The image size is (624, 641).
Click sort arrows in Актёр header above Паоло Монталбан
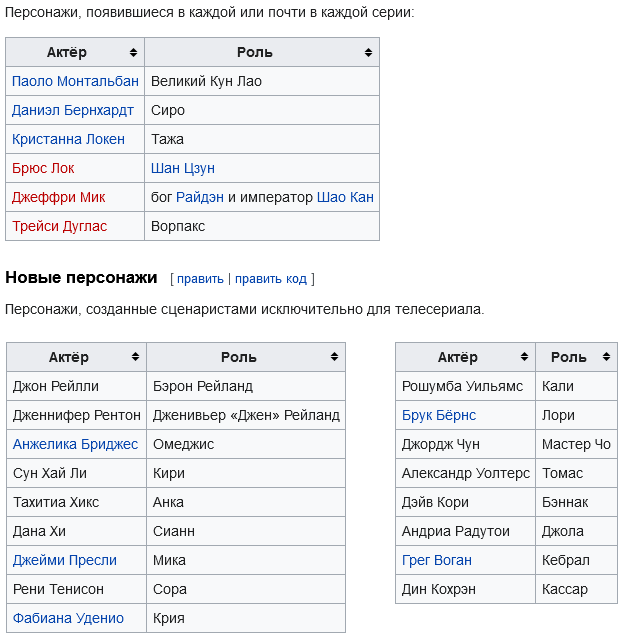point(133,53)
